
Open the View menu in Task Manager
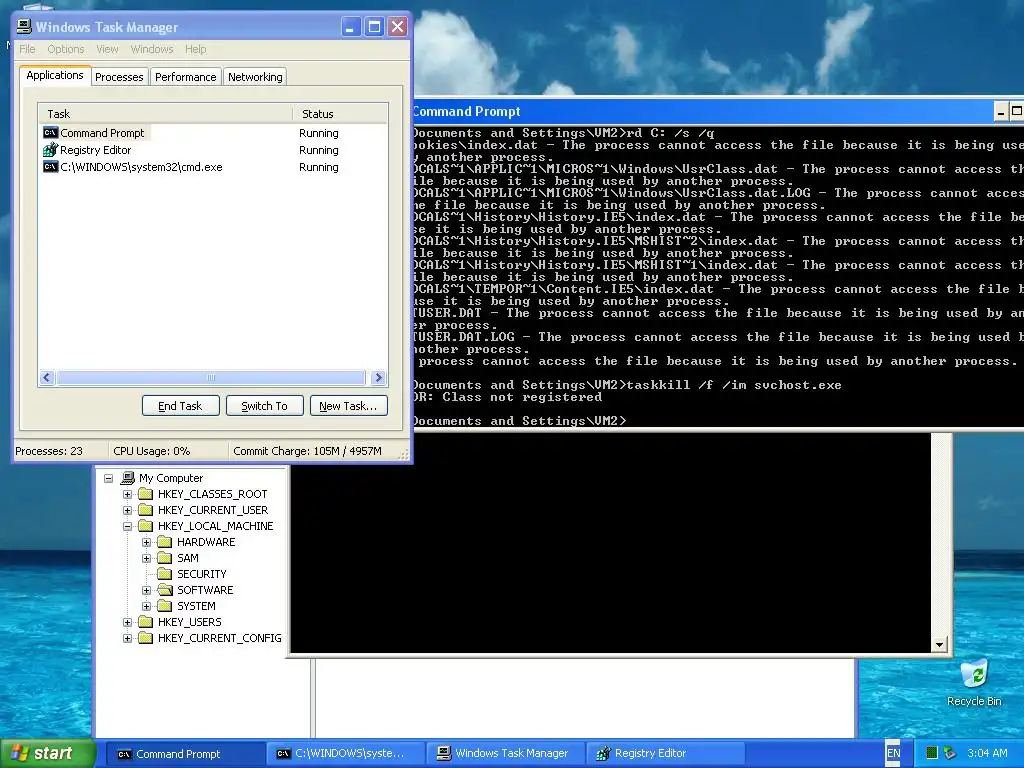(107, 49)
